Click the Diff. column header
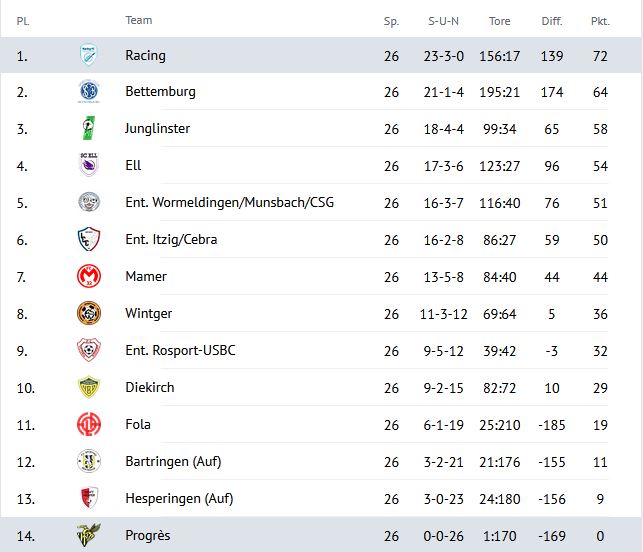This screenshot has width=643, height=552. 552,21
